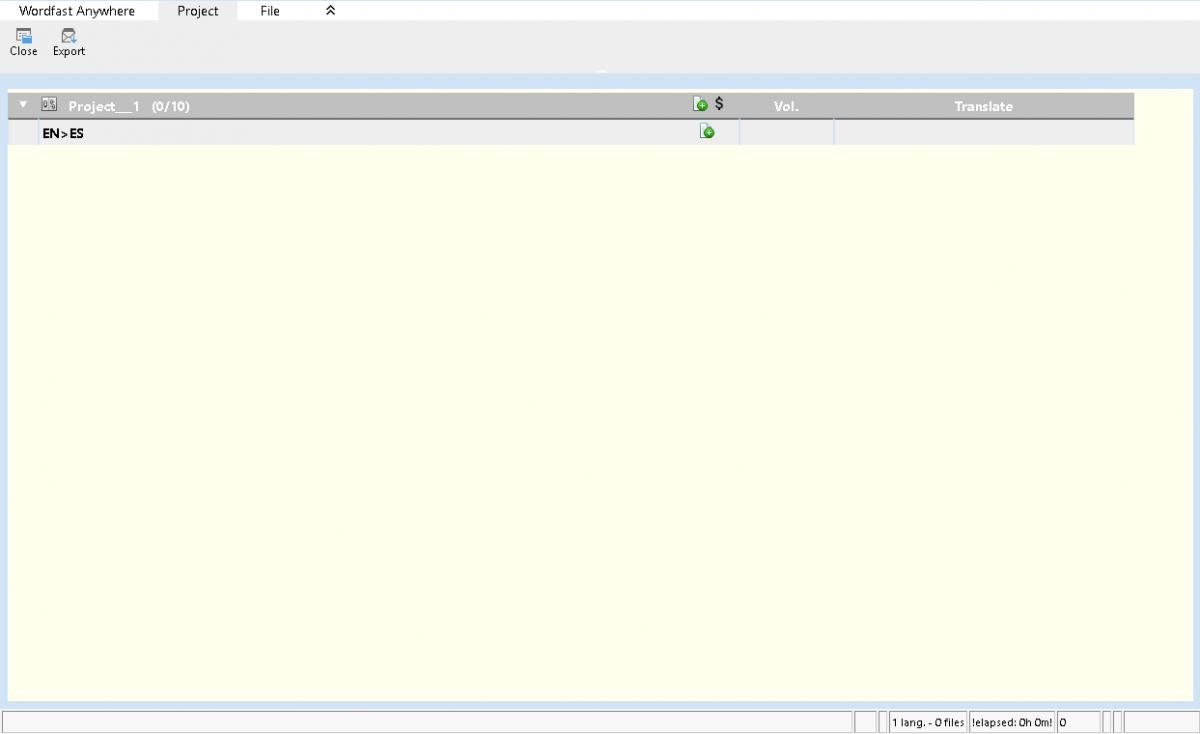
Task: Click the status bar field showing 0
Action: click(x=1077, y=722)
